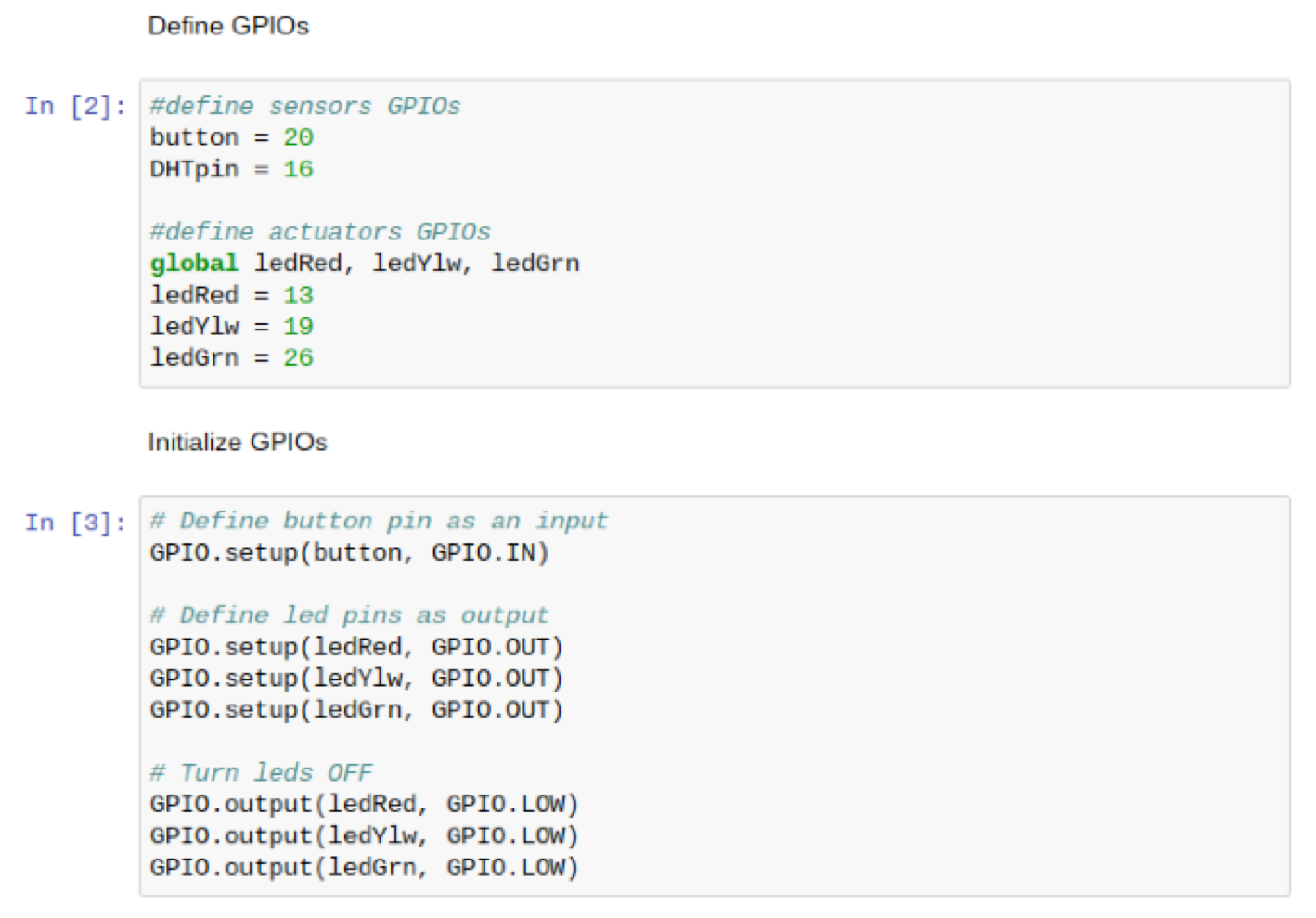Click the GPIO.setup(ledGrn, GPIO.OUT) line
Screen dimensions: 1316x918
[x=356, y=711]
